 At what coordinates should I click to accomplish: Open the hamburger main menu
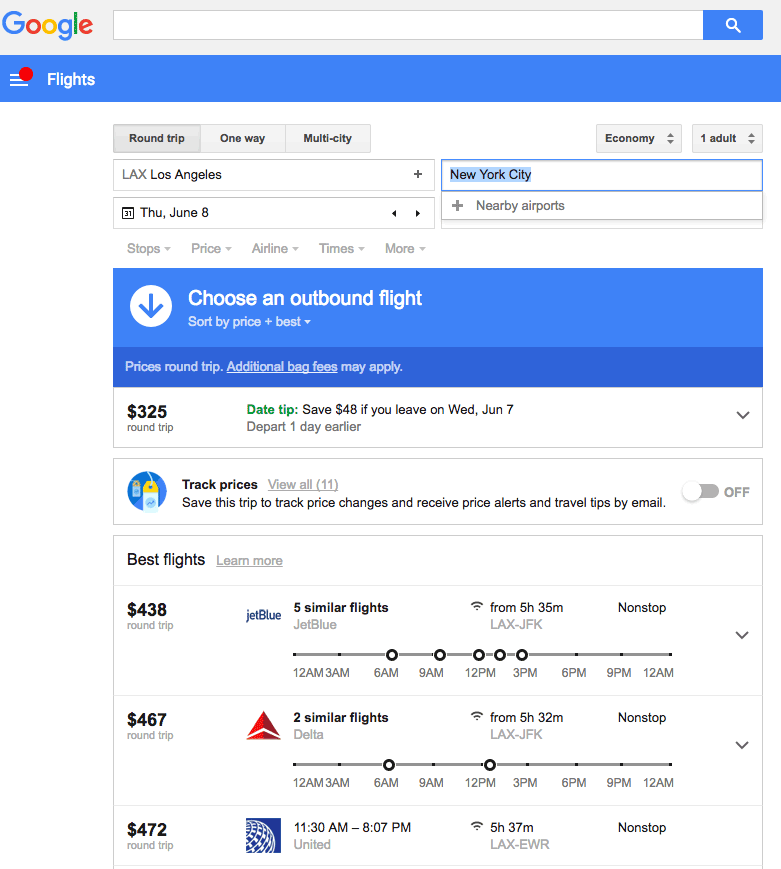click(x=18, y=80)
